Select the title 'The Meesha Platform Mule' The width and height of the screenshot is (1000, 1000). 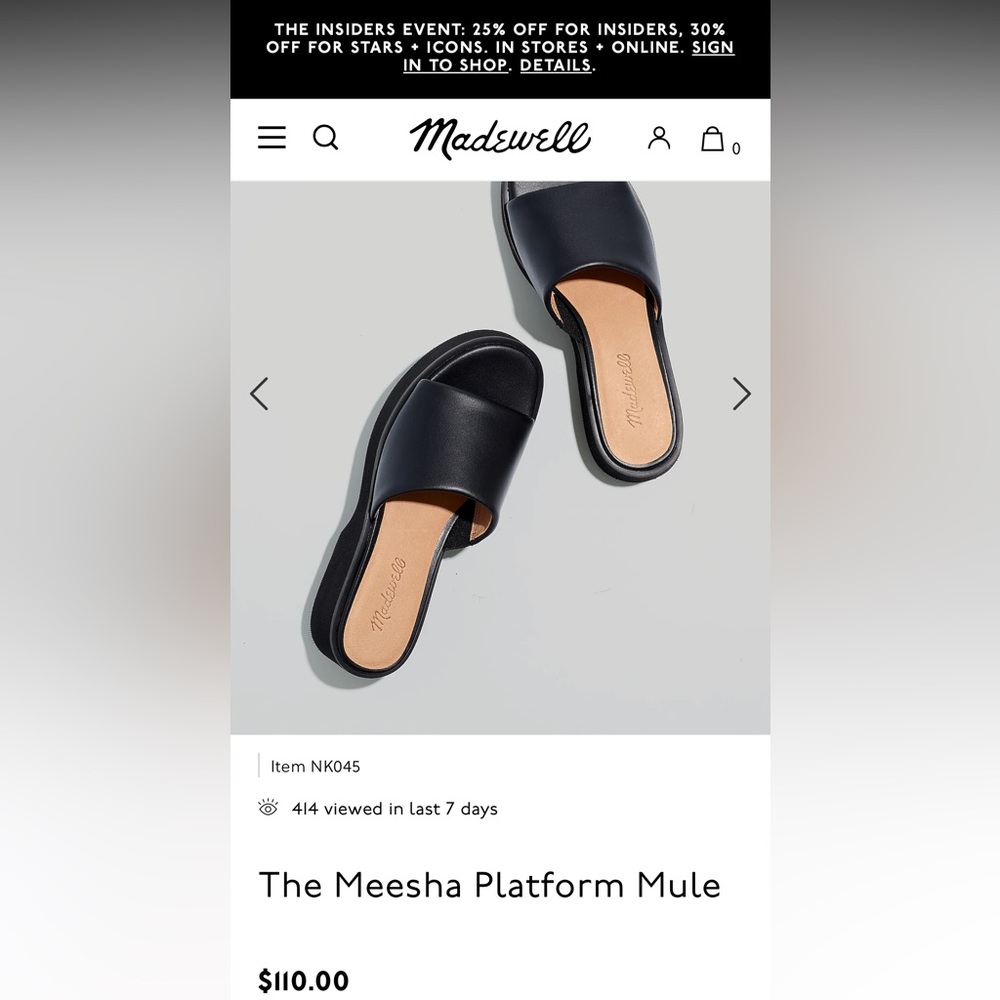pyautogui.click(x=489, y=884)
